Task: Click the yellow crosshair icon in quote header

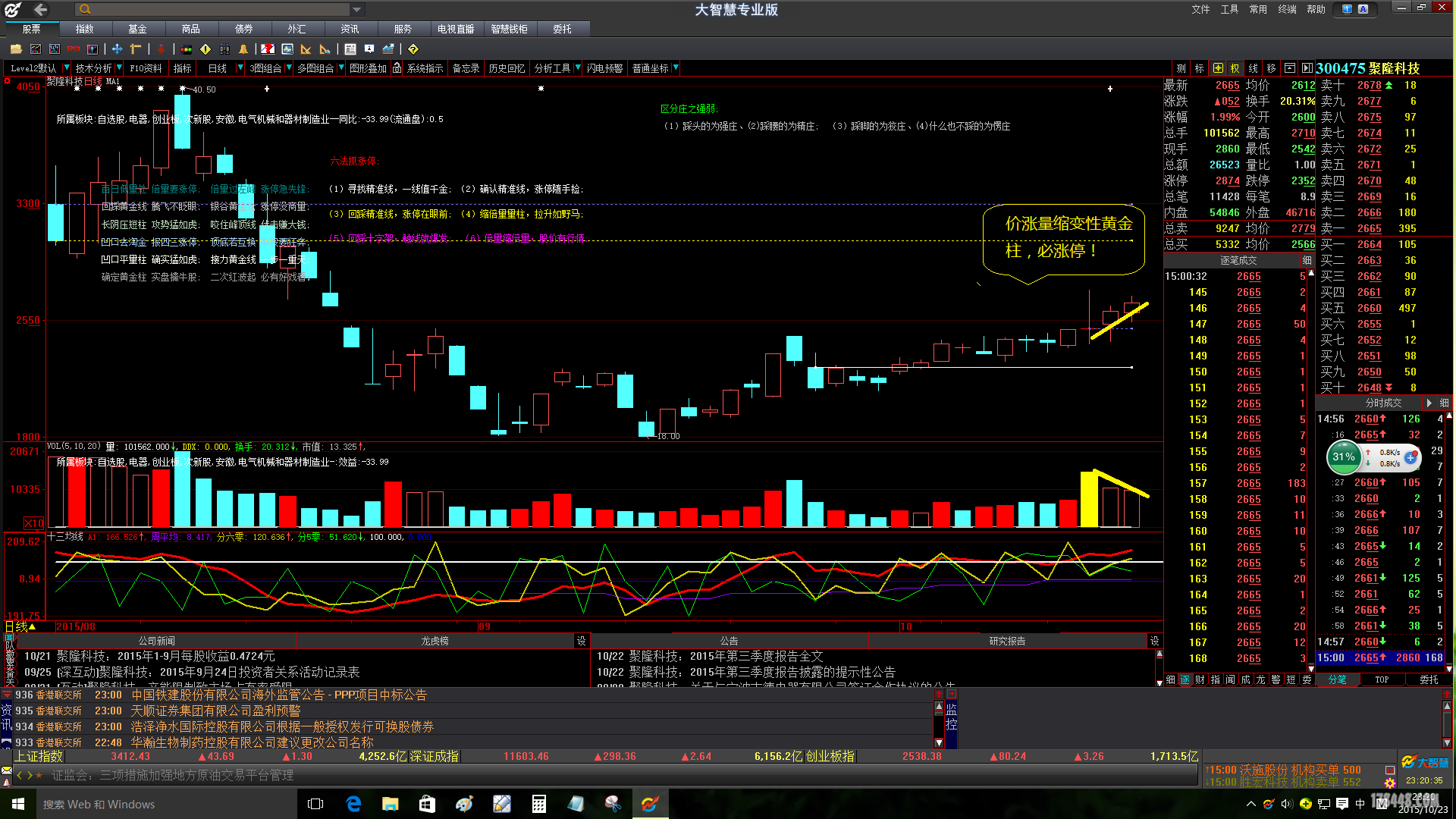Action: click(x=1218, y=68)
